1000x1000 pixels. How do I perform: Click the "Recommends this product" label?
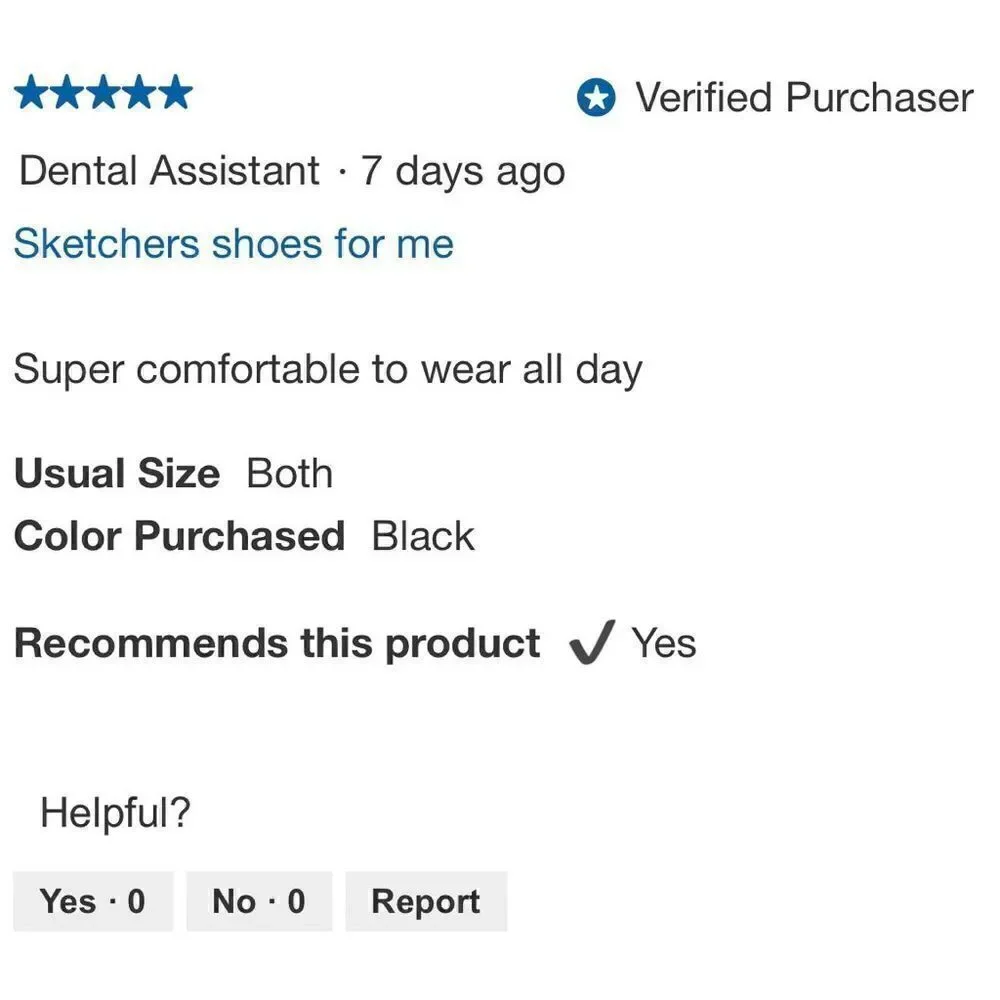277,643
